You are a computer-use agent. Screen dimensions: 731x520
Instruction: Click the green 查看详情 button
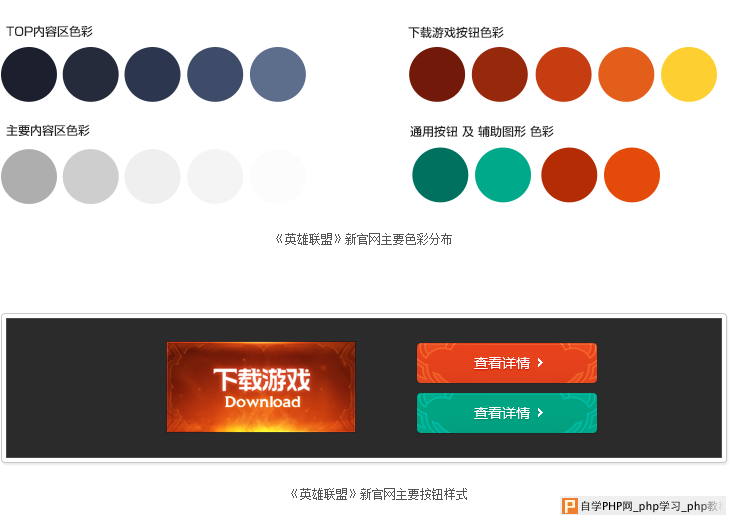(x=507, y=413)
